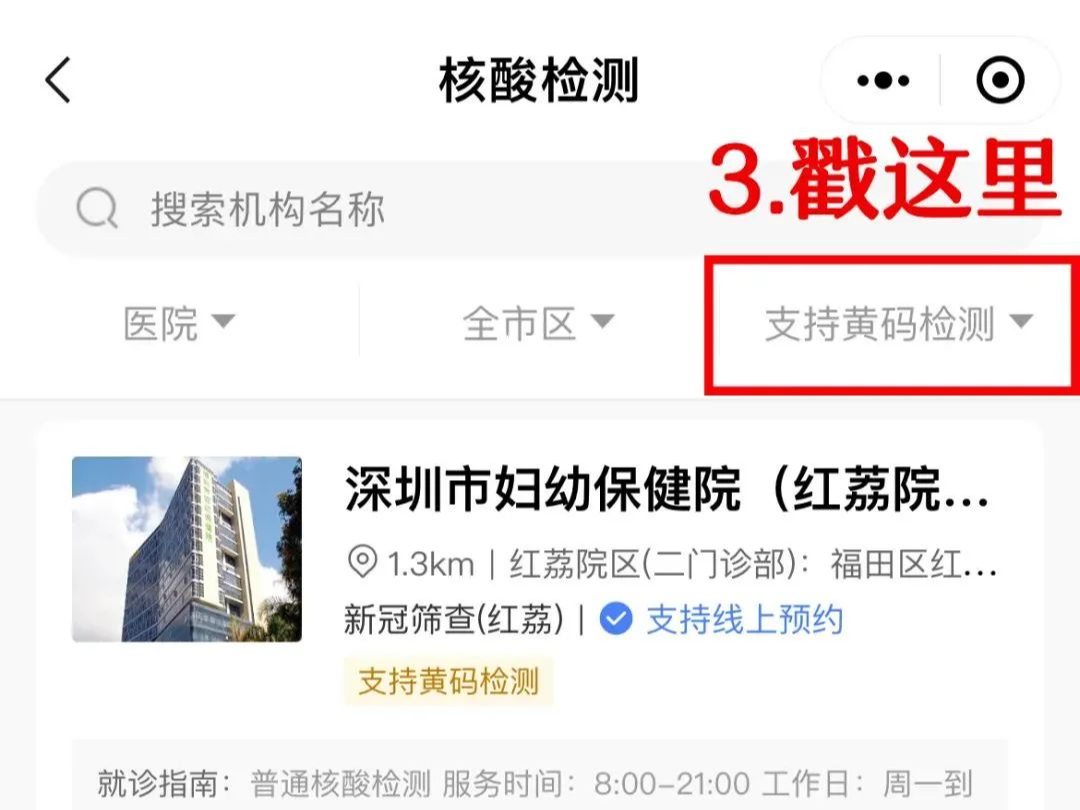Click the search magnifier icon
This screenshot has width=1080, height=810.
point(96,208)
